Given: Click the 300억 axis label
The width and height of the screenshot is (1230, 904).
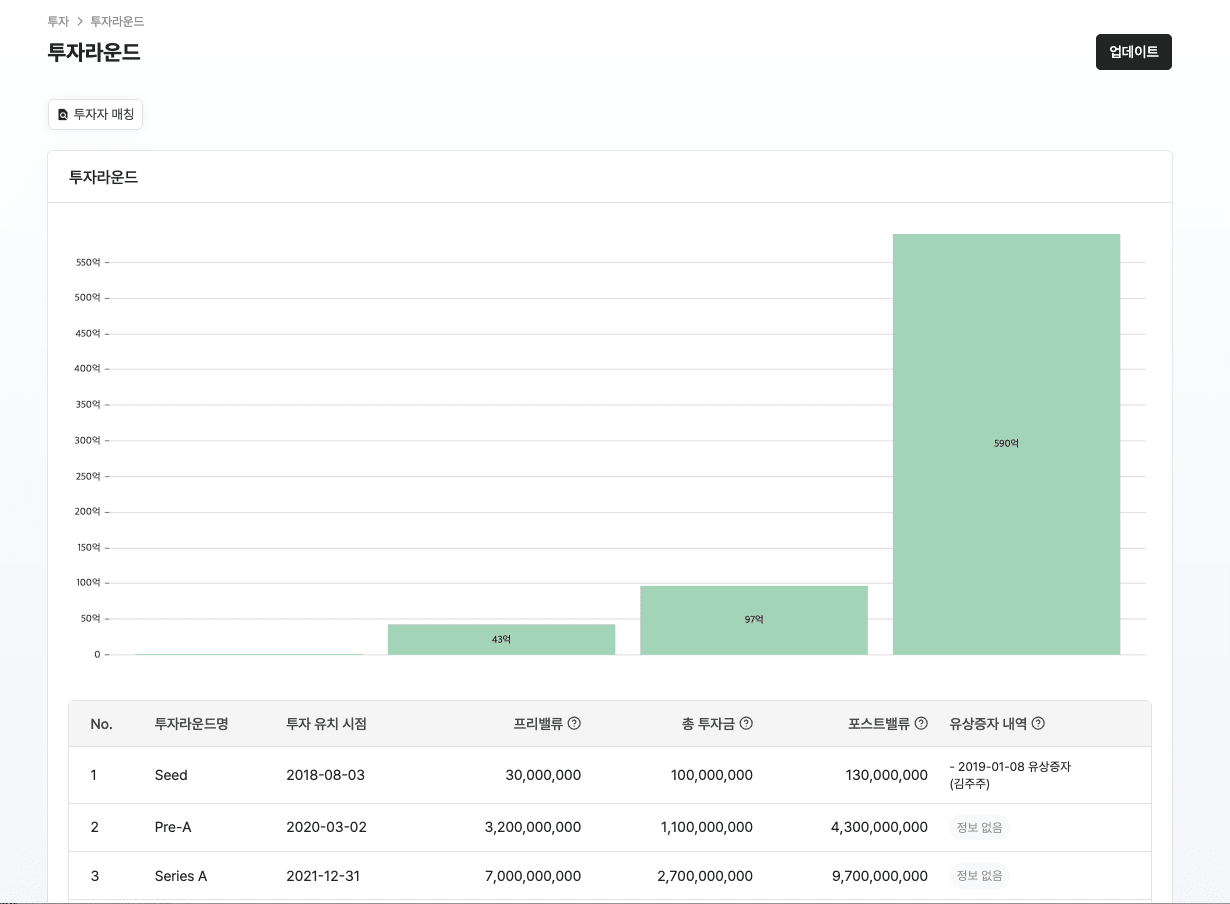Looking at the screenshot, I should [88, 440].
